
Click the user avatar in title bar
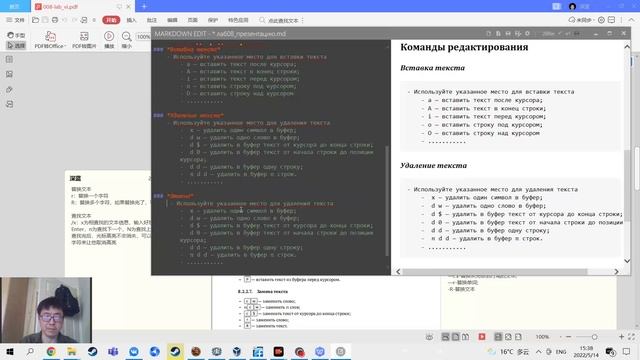point(572,7)
